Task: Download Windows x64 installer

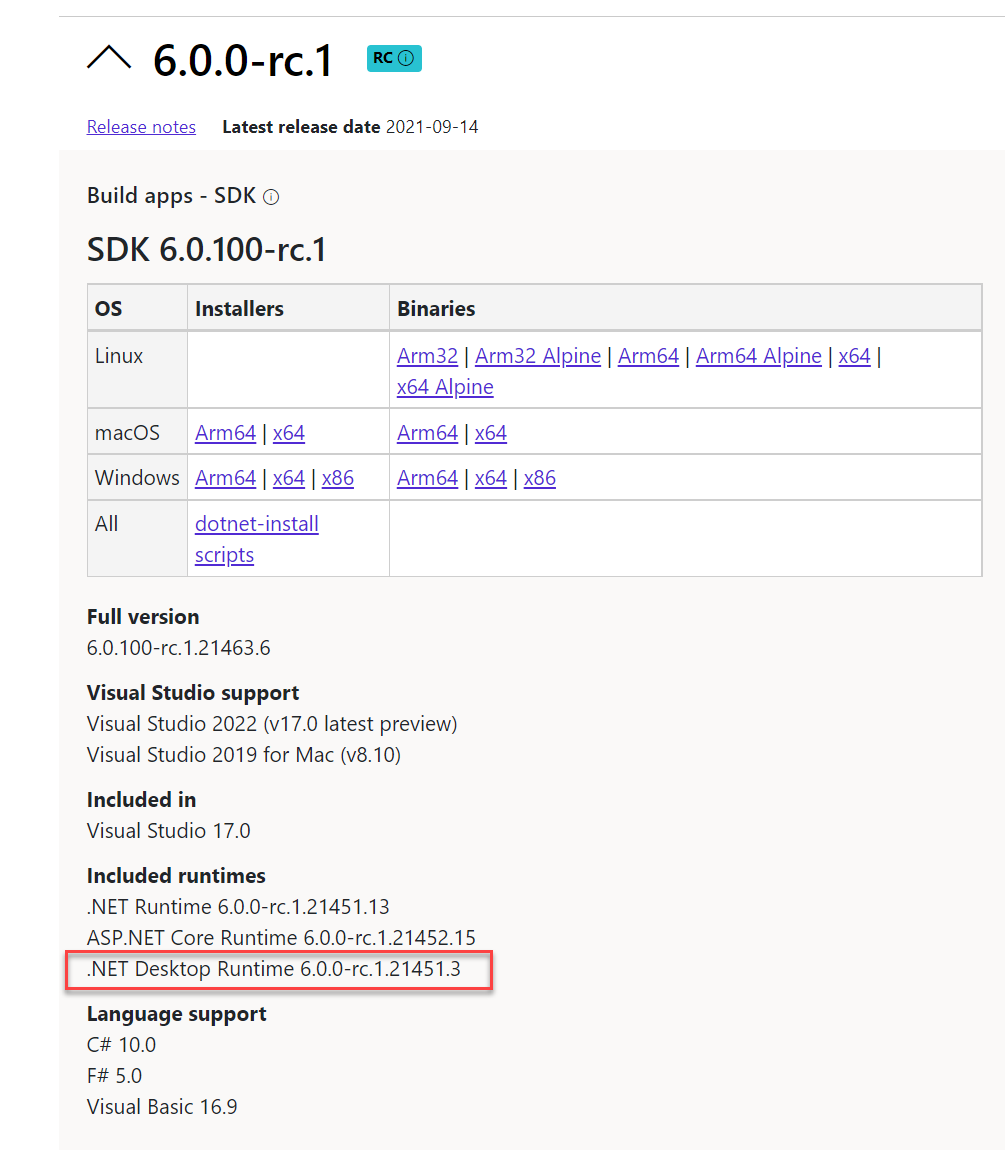Action: pyautogui.click(x=288, y=478)
